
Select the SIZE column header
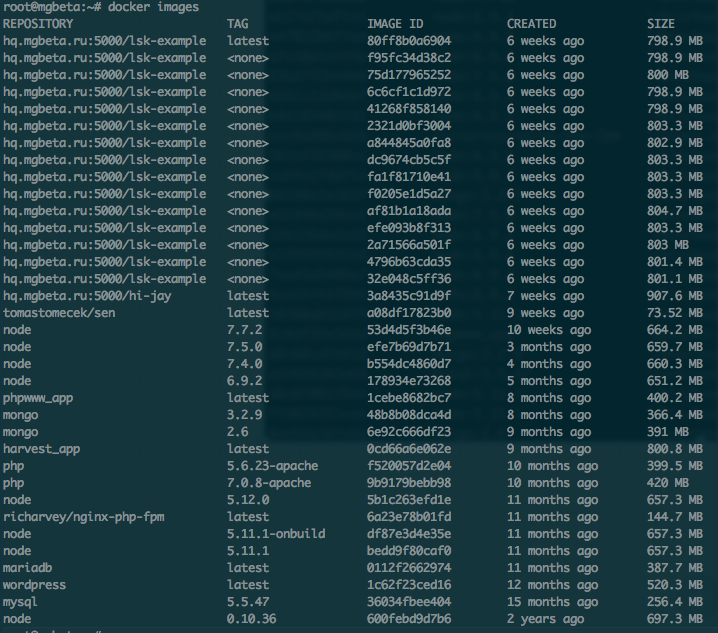661,24
